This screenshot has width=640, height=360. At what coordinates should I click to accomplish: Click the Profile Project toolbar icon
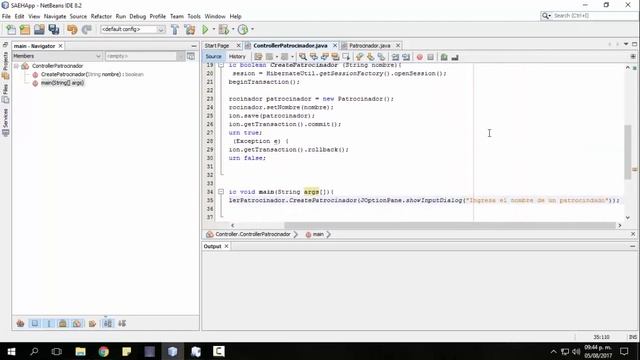(x=243, y=29)
